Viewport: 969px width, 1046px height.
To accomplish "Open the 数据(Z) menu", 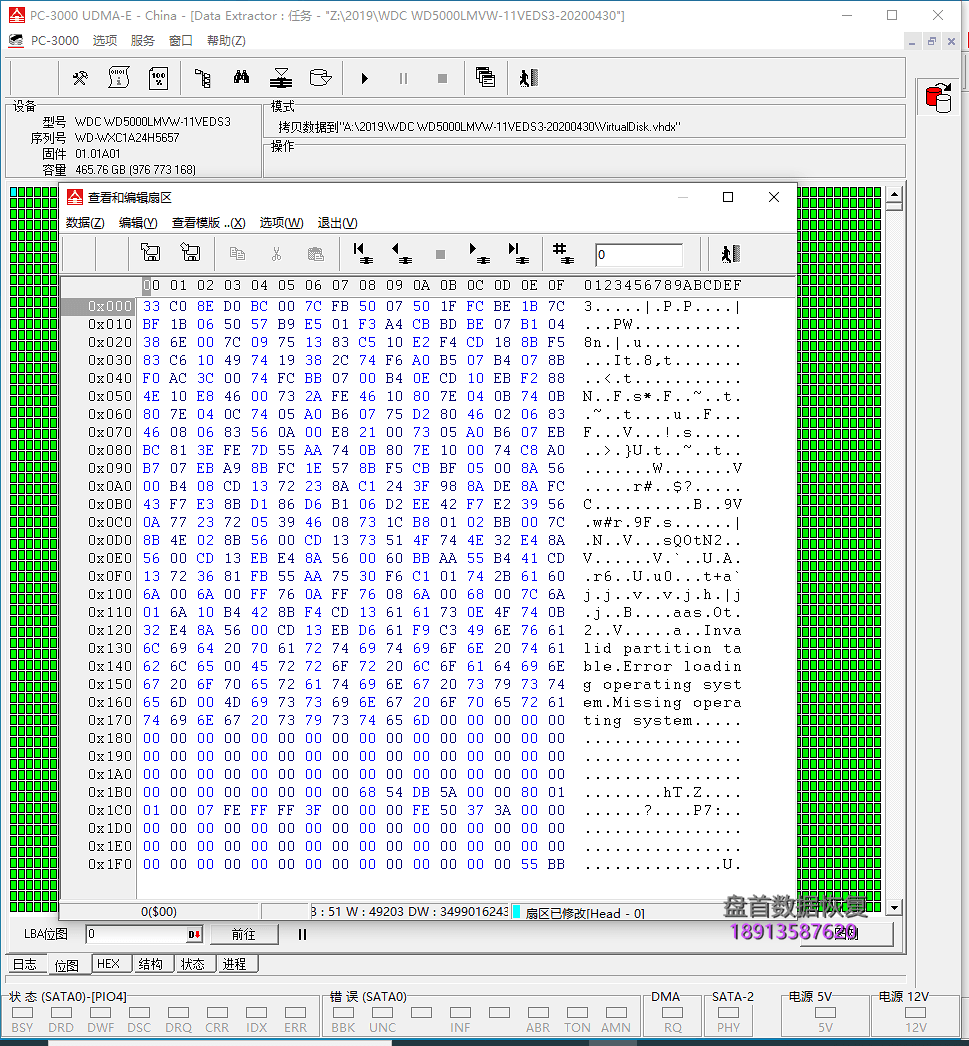I will click(x=85, y=223).
